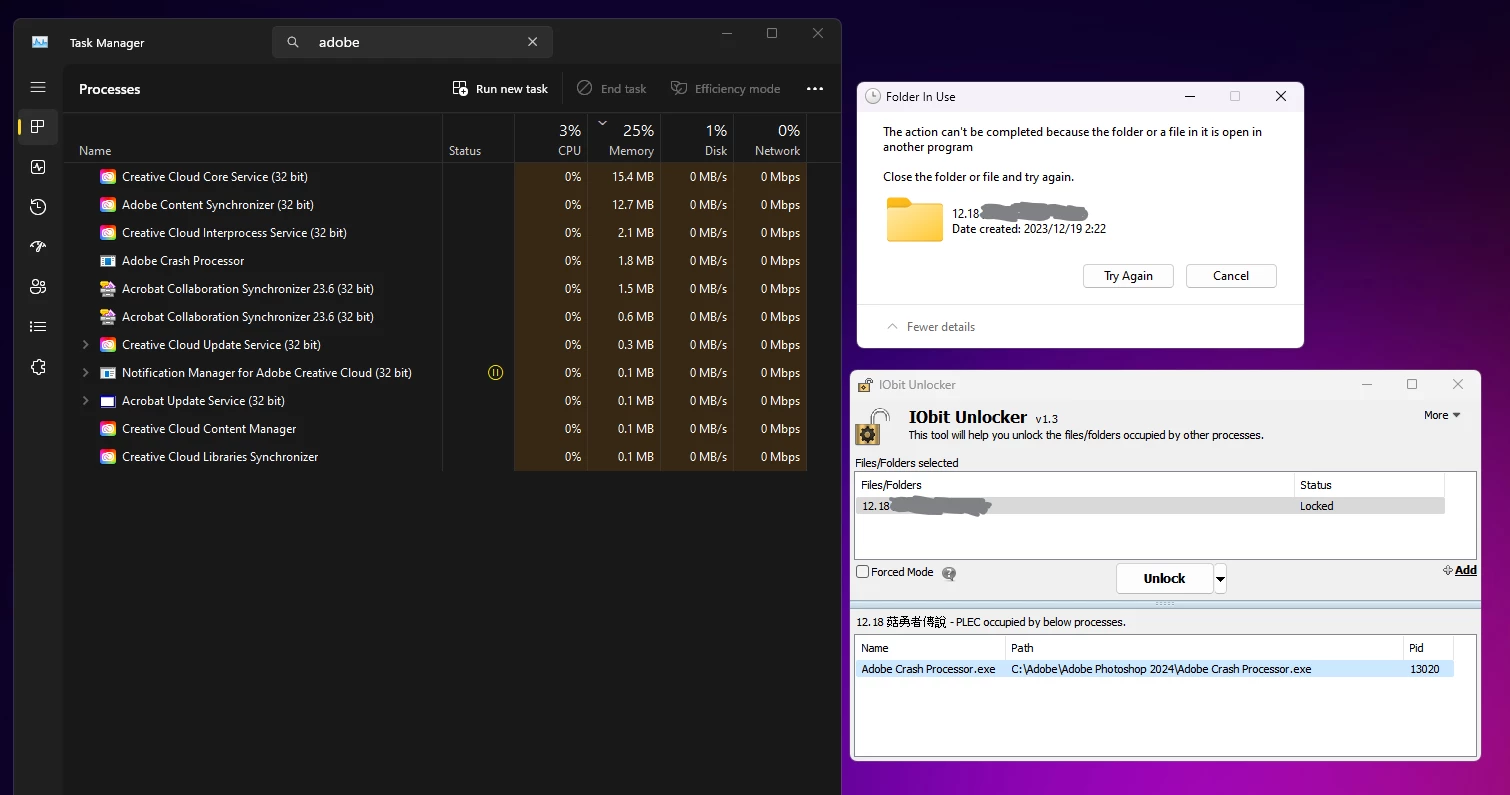1510x795 pixels.
Task: Sort by Status column header
Action: click(478, 138)
